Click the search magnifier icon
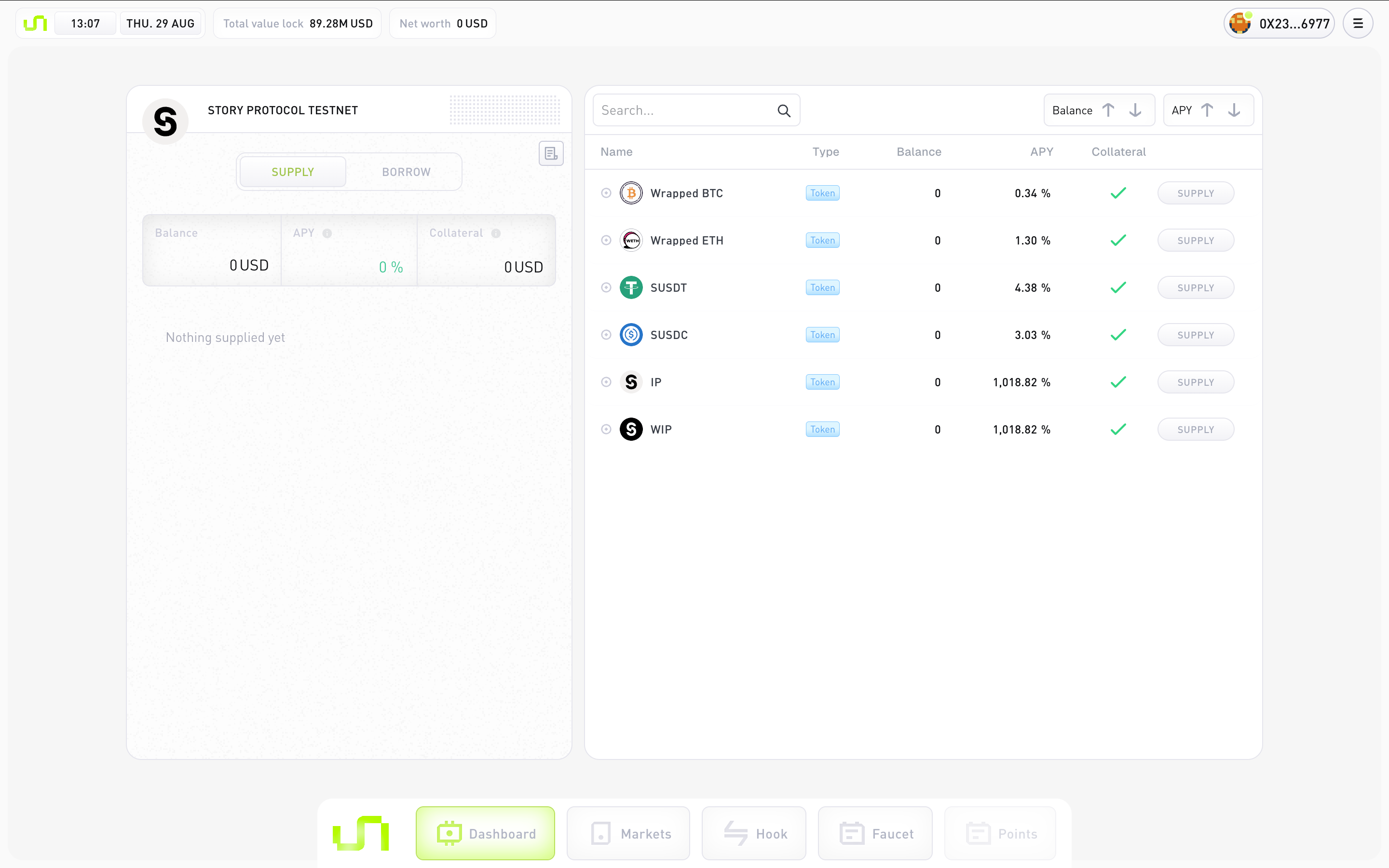 click(x=783, y=111)
